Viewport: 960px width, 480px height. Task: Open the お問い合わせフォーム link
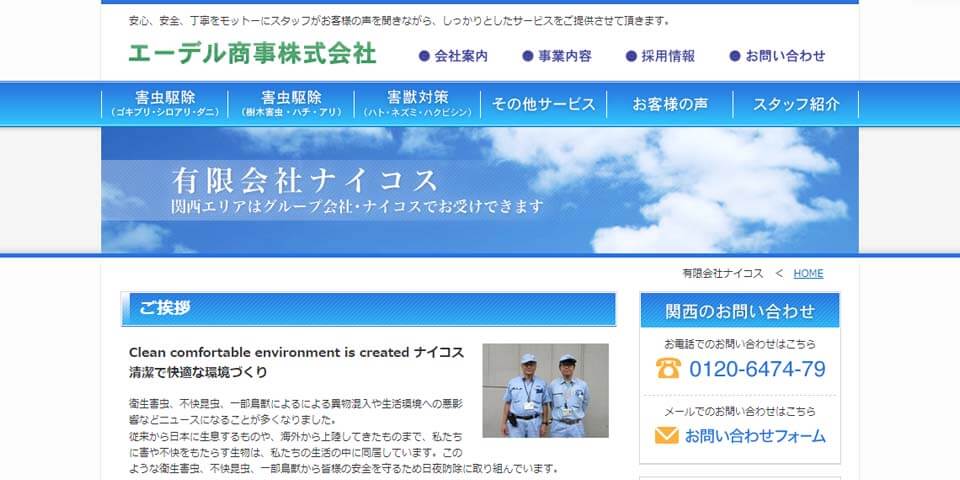click(755, 436)
